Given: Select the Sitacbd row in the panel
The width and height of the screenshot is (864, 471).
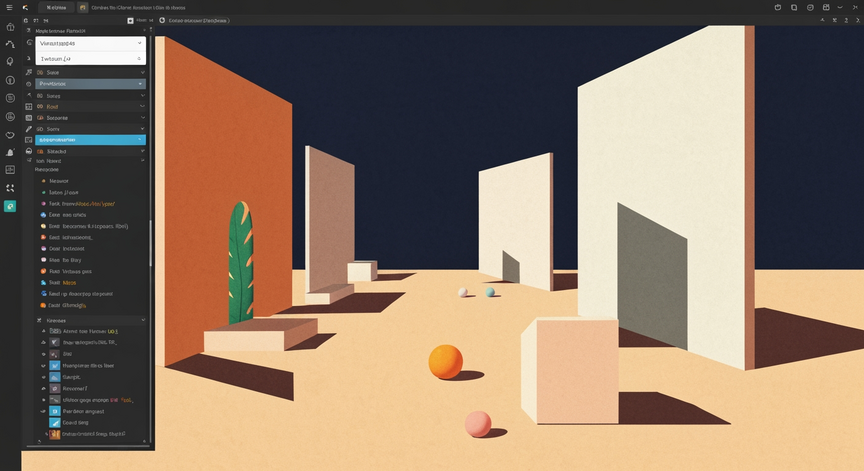Looking at the screenshot, I should pos(90,151).
